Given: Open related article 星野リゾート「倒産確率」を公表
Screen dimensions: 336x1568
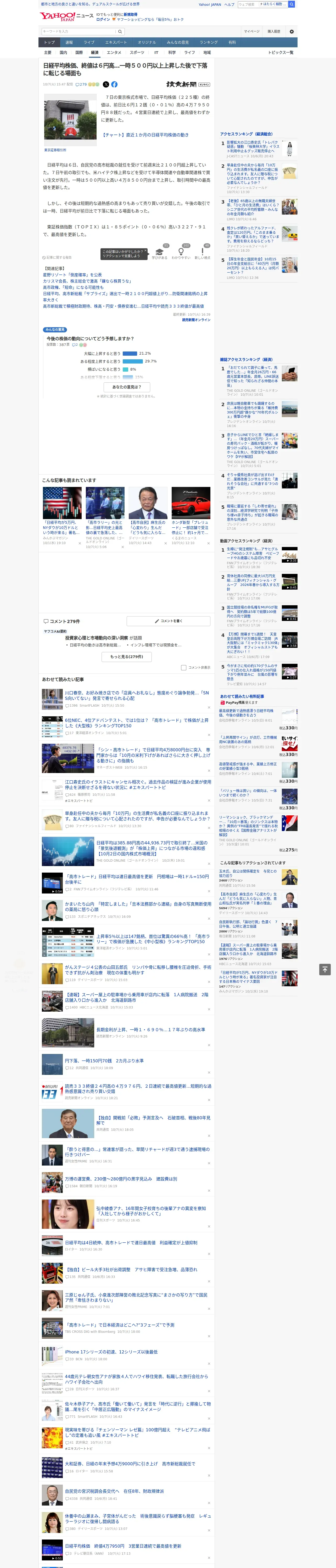Looking at the screenshot, I should [x=72, y=275].
